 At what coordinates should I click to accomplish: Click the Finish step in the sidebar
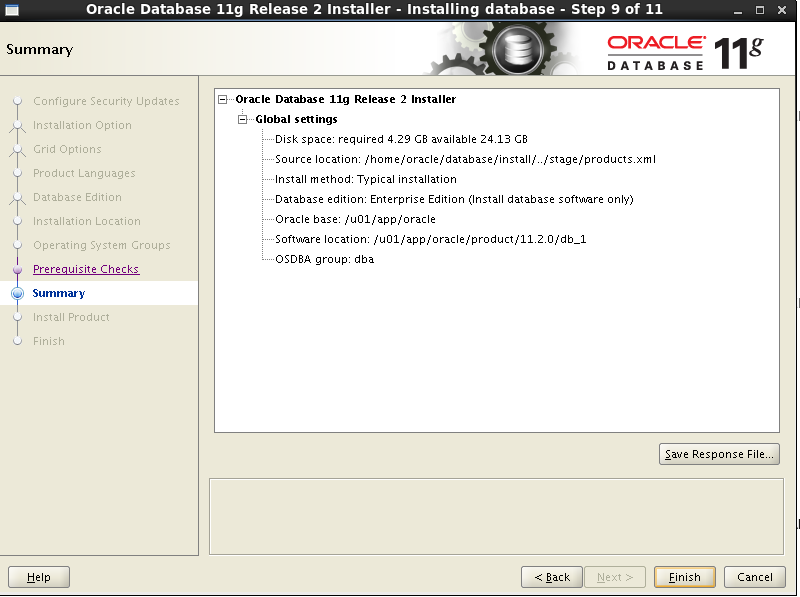point(49,341)
